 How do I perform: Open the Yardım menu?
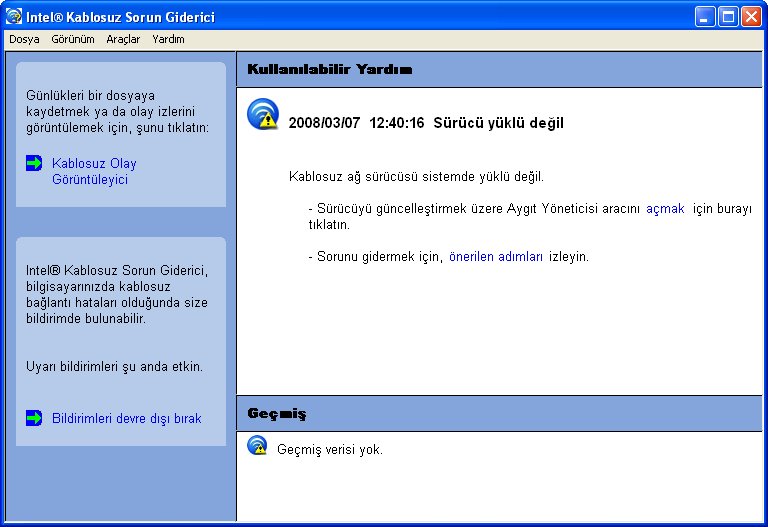[x=168, y=39]
